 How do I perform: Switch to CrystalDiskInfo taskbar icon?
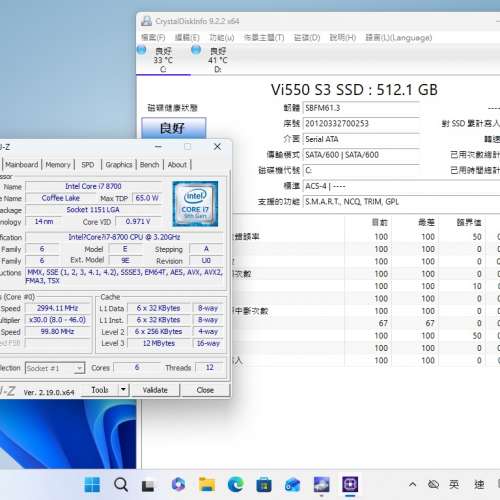pos(321,484)
